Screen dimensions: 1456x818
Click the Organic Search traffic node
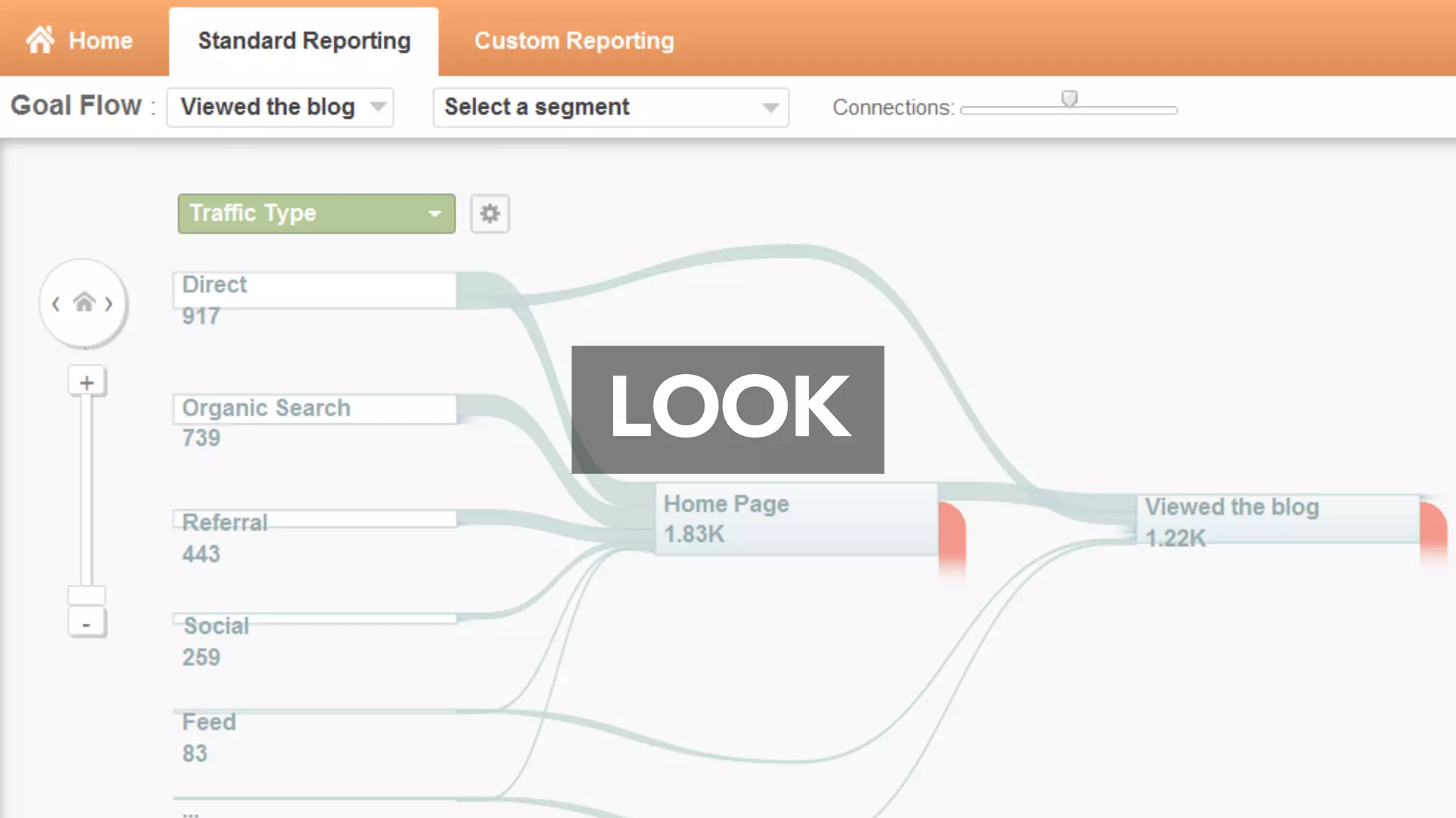pos(315,409)
